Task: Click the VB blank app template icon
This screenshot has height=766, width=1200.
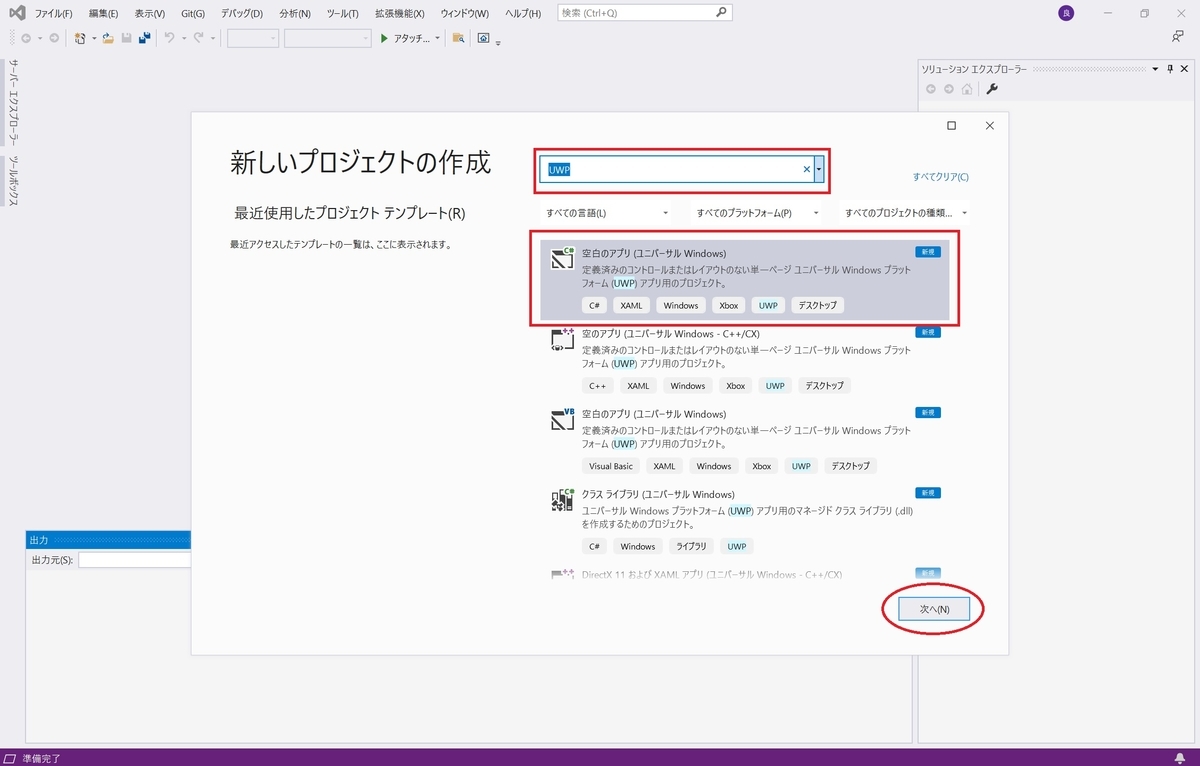Action: 562,420
